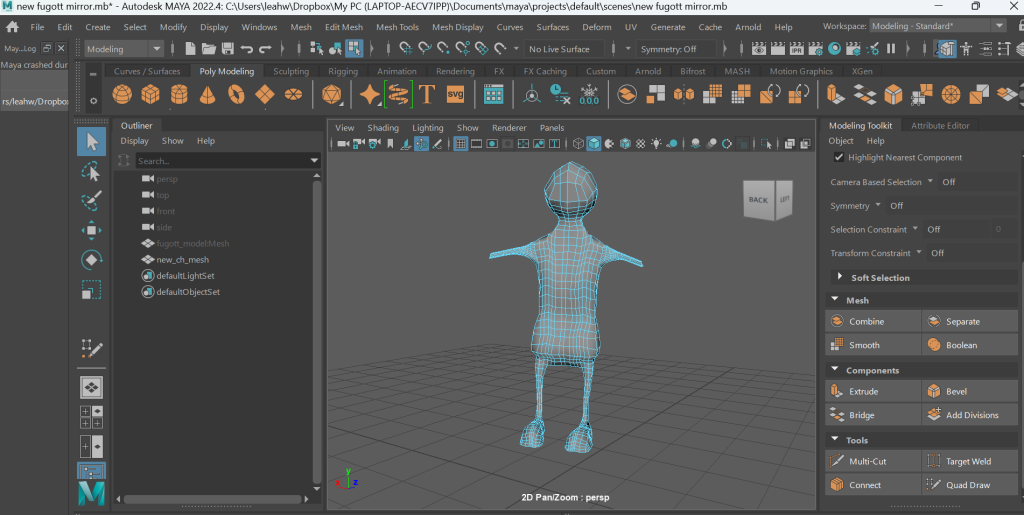This screenshot has width=1024, height=515.
Task: Click the Combine button
Action: (874, 321)
